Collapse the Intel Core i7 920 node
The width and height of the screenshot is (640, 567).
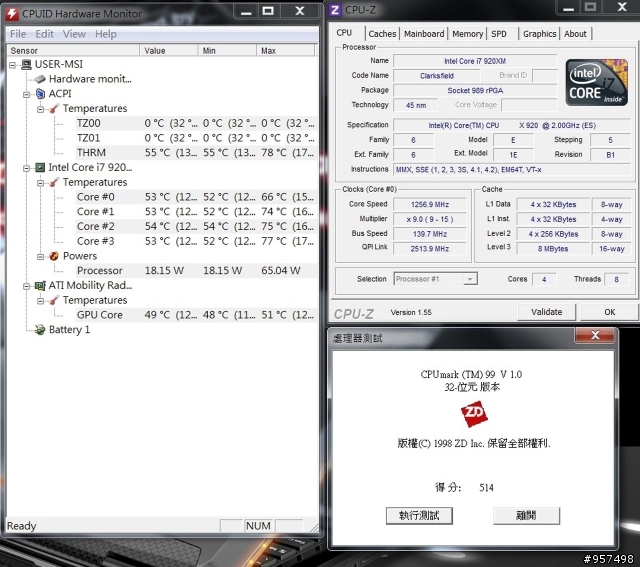click(27, 168)
